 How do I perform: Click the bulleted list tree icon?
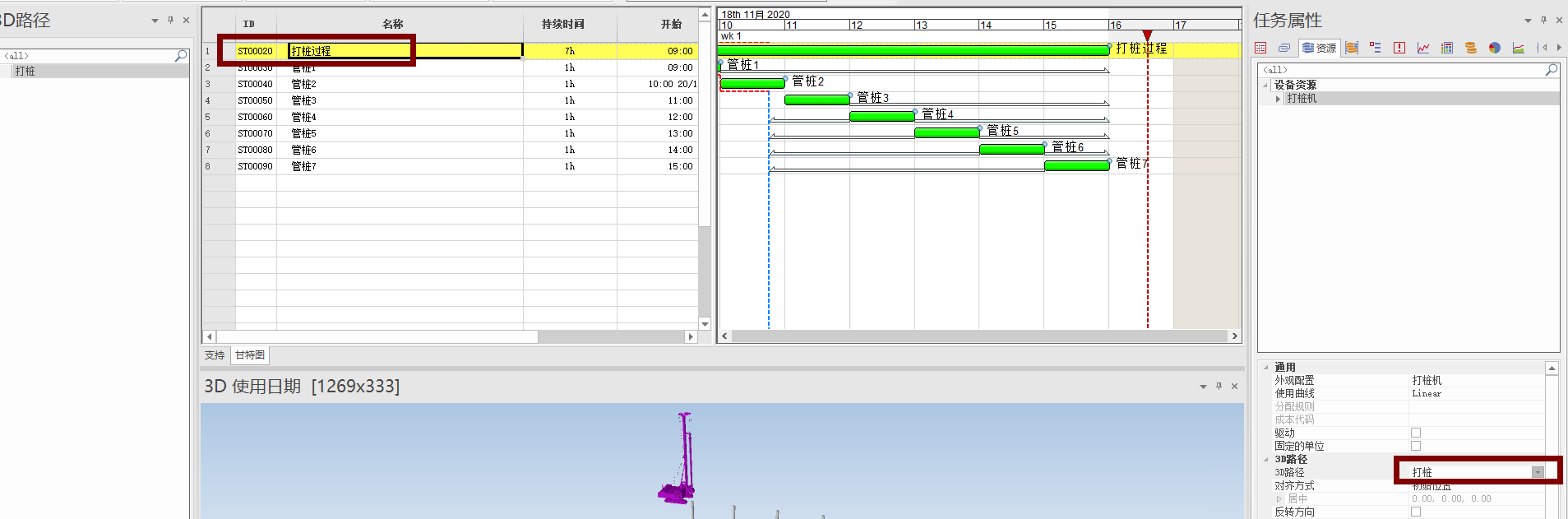click(1376, 48)
